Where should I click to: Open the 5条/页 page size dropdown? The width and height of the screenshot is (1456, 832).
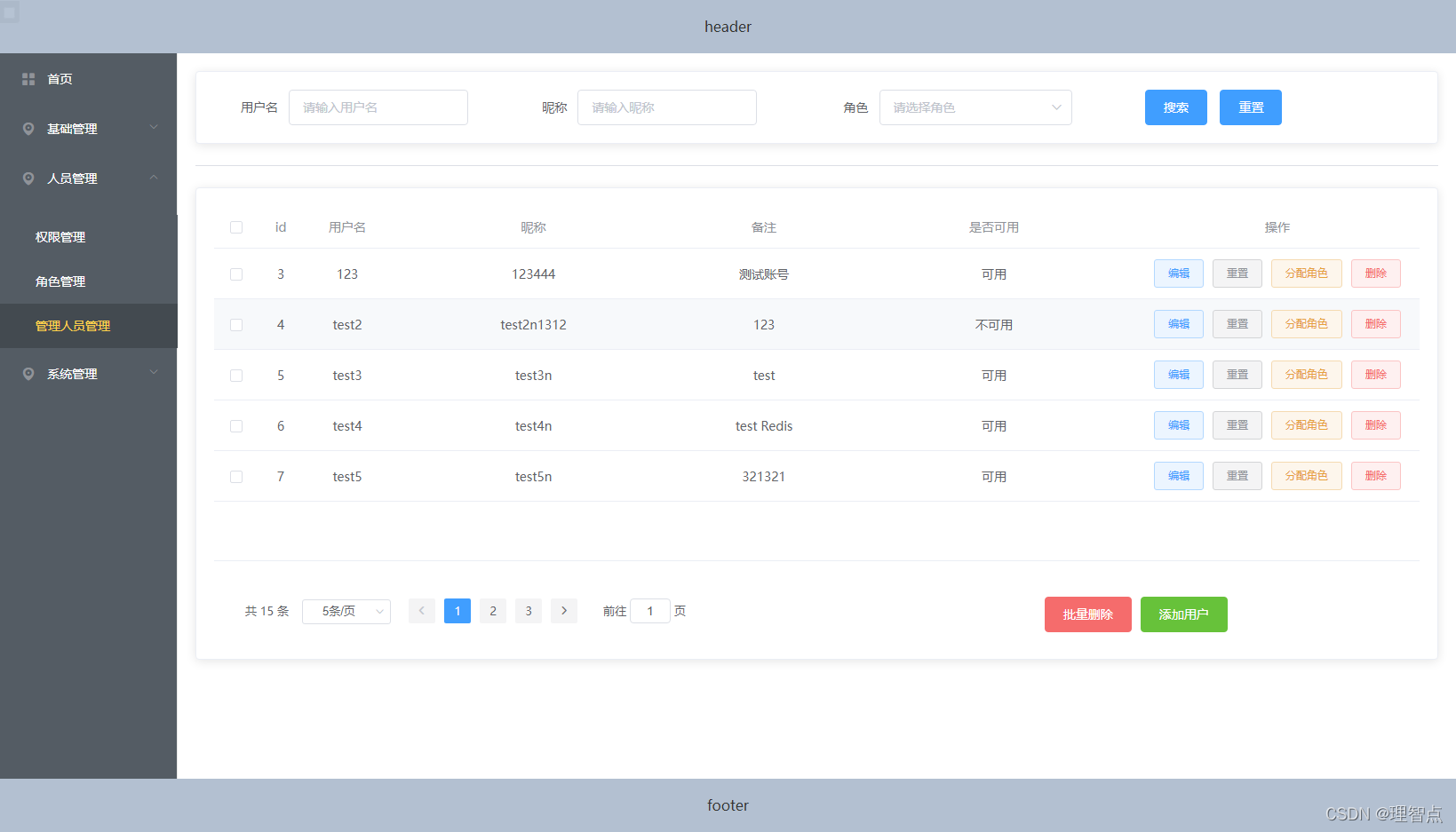click(346, 611)
